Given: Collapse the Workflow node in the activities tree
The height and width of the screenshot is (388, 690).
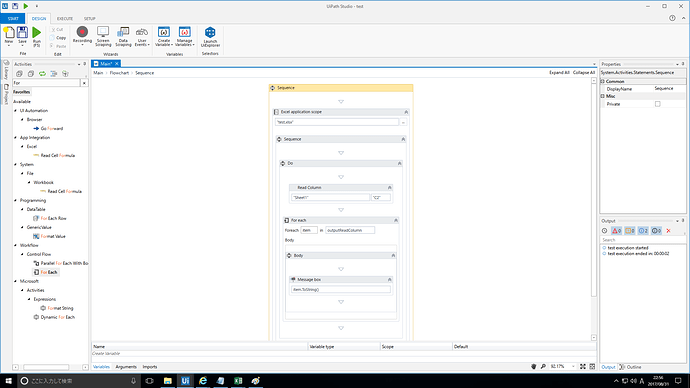Looking at the screenshot, I should click(x=16, y=245).
